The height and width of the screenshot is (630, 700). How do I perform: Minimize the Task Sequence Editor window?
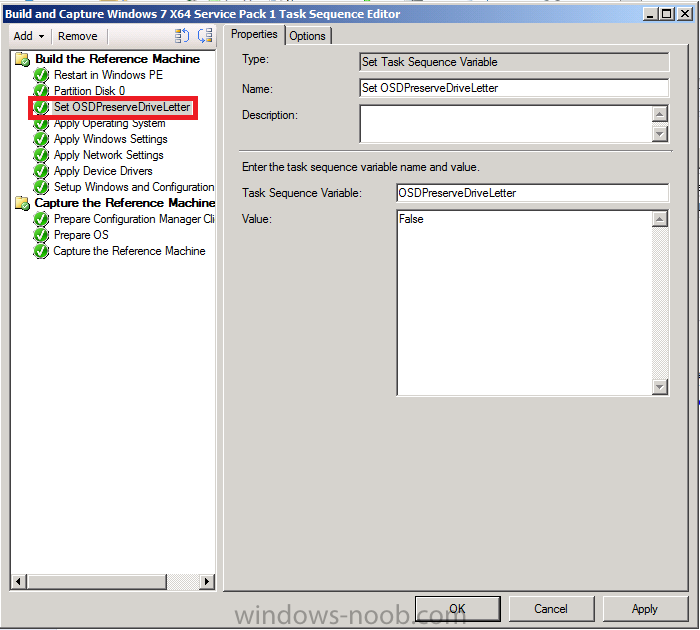(x=650, y=14)
